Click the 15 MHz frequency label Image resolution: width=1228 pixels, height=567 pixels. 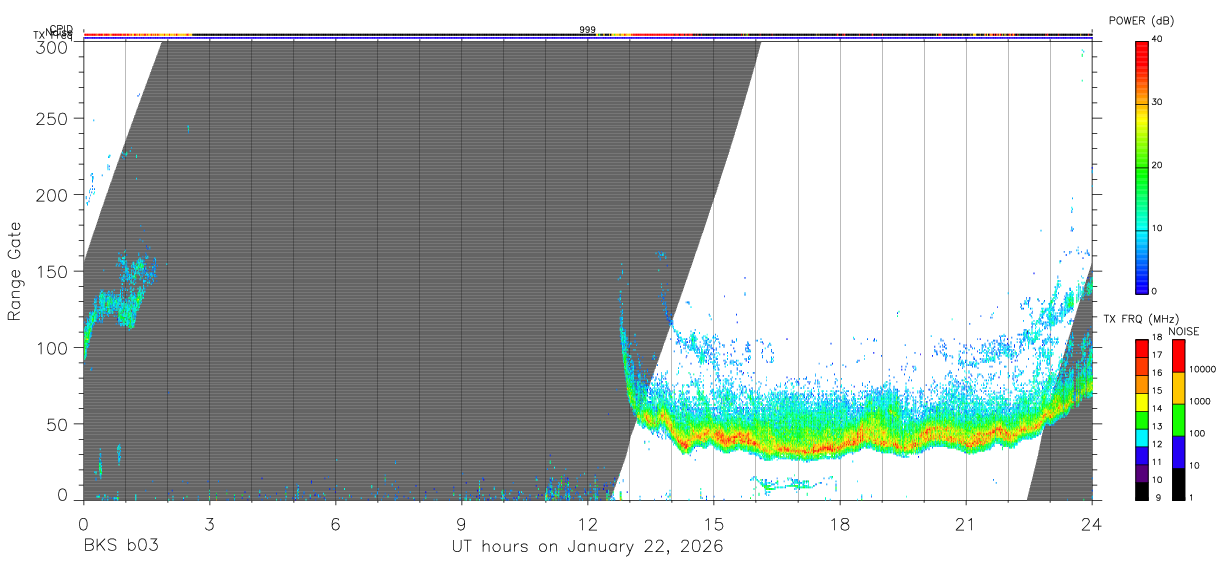1157,391
